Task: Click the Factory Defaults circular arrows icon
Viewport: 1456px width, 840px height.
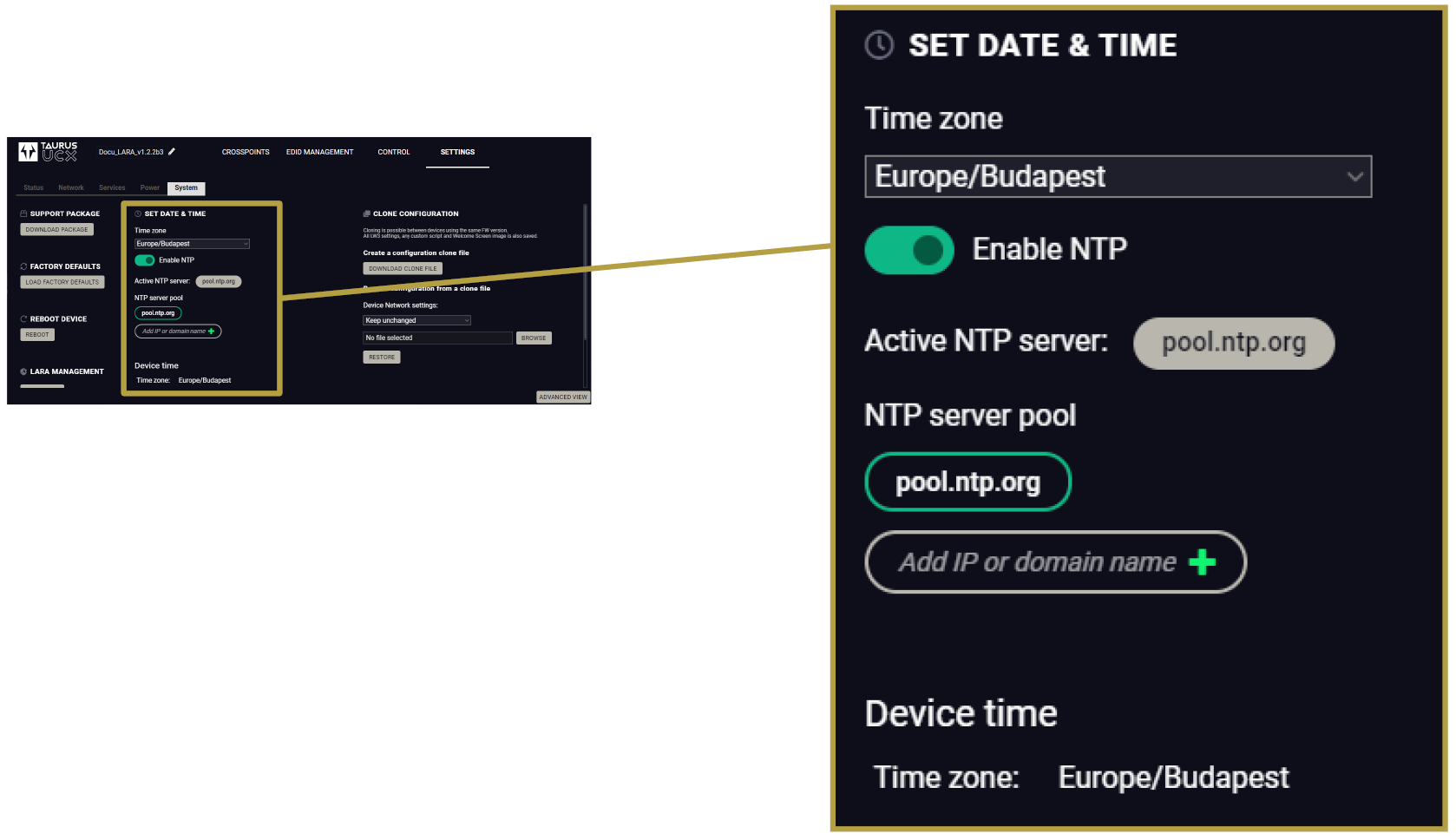Action: coord(23,266)
